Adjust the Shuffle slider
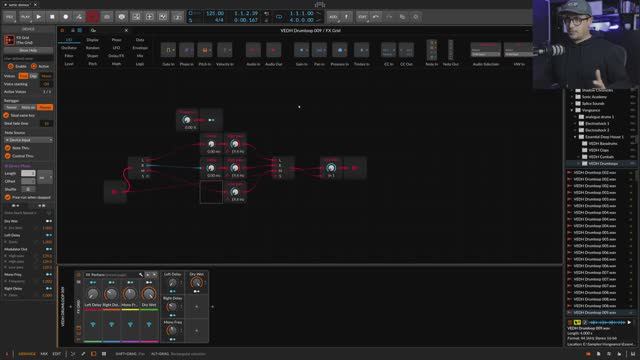The height and width of the screenshot is (360, 640). [x=28, y=189]
